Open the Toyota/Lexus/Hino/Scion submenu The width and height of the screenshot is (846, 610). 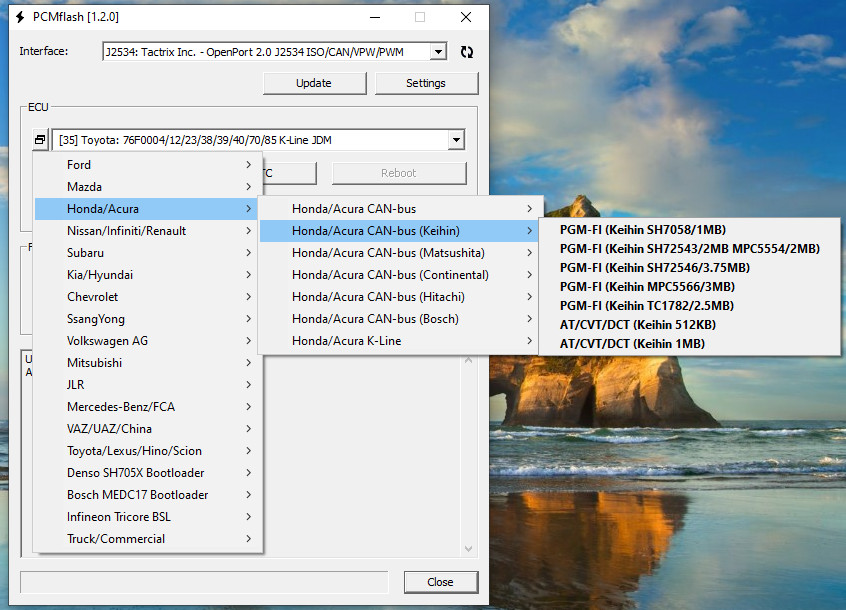[x=148, y=451]
